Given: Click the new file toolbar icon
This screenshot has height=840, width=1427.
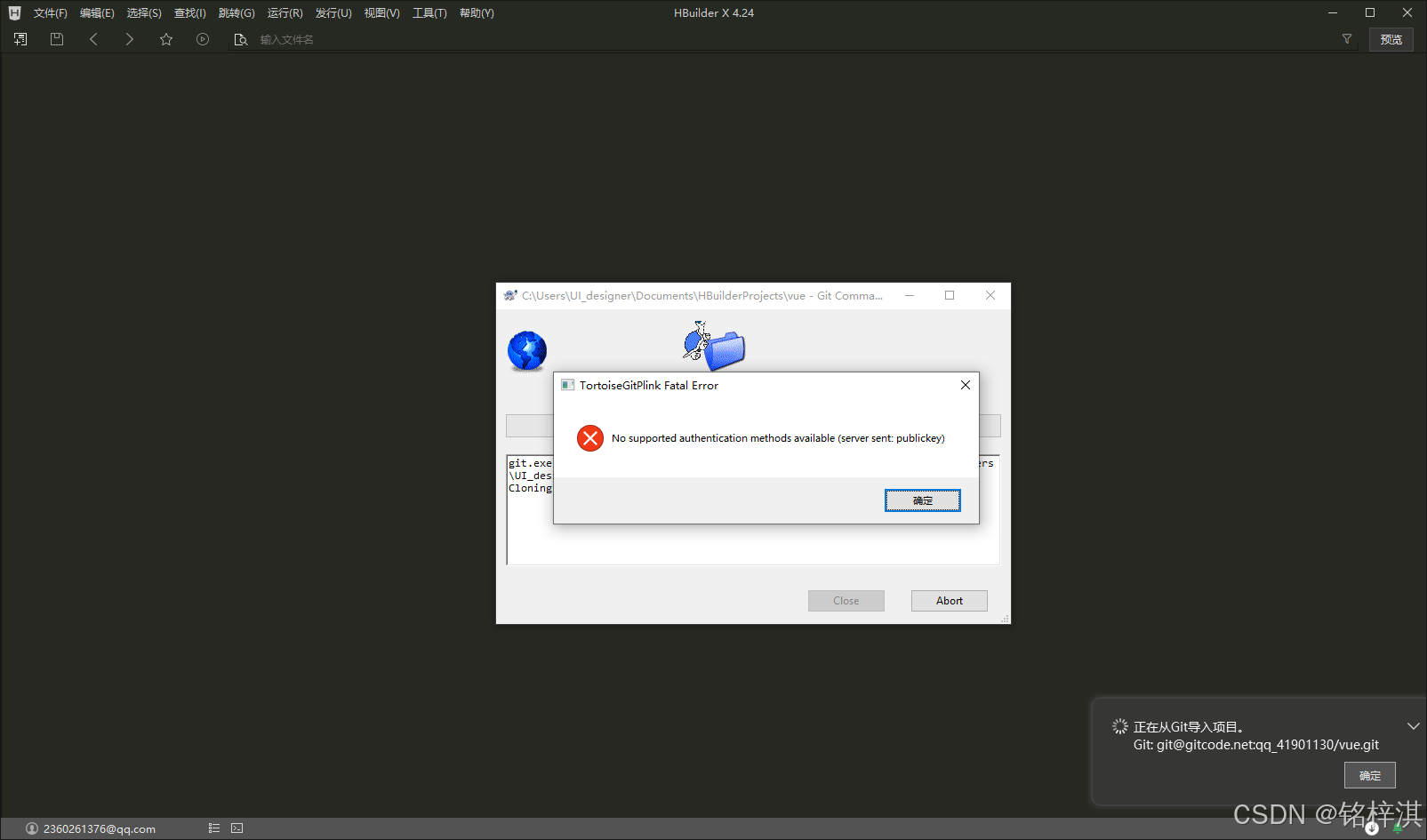Looking at the screenshot, I should tap(20, 39).
